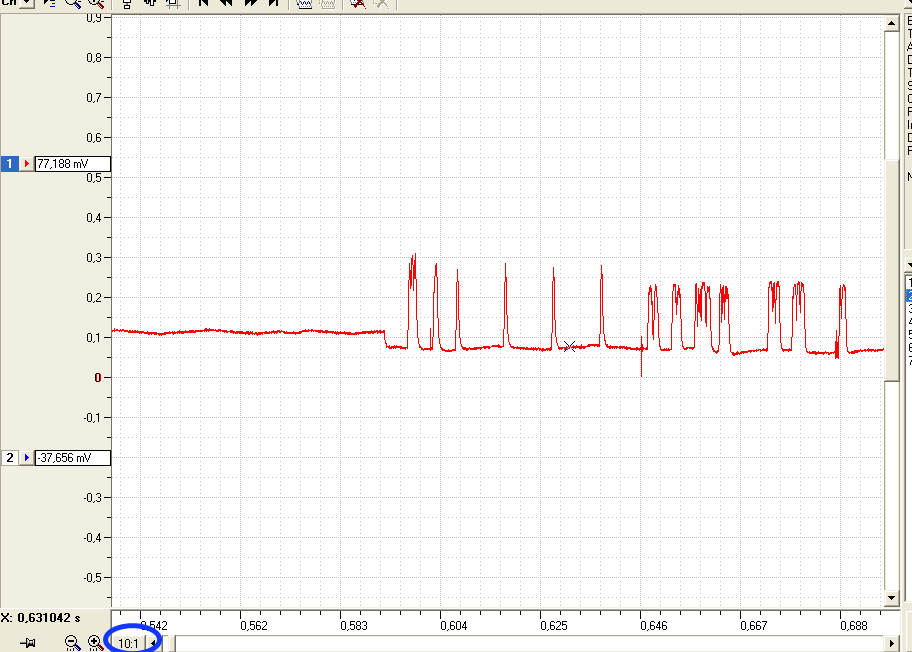Click the pin icon below the X readout
The width and height of the screenshot is (912, 652).
(x=28, y=643)
